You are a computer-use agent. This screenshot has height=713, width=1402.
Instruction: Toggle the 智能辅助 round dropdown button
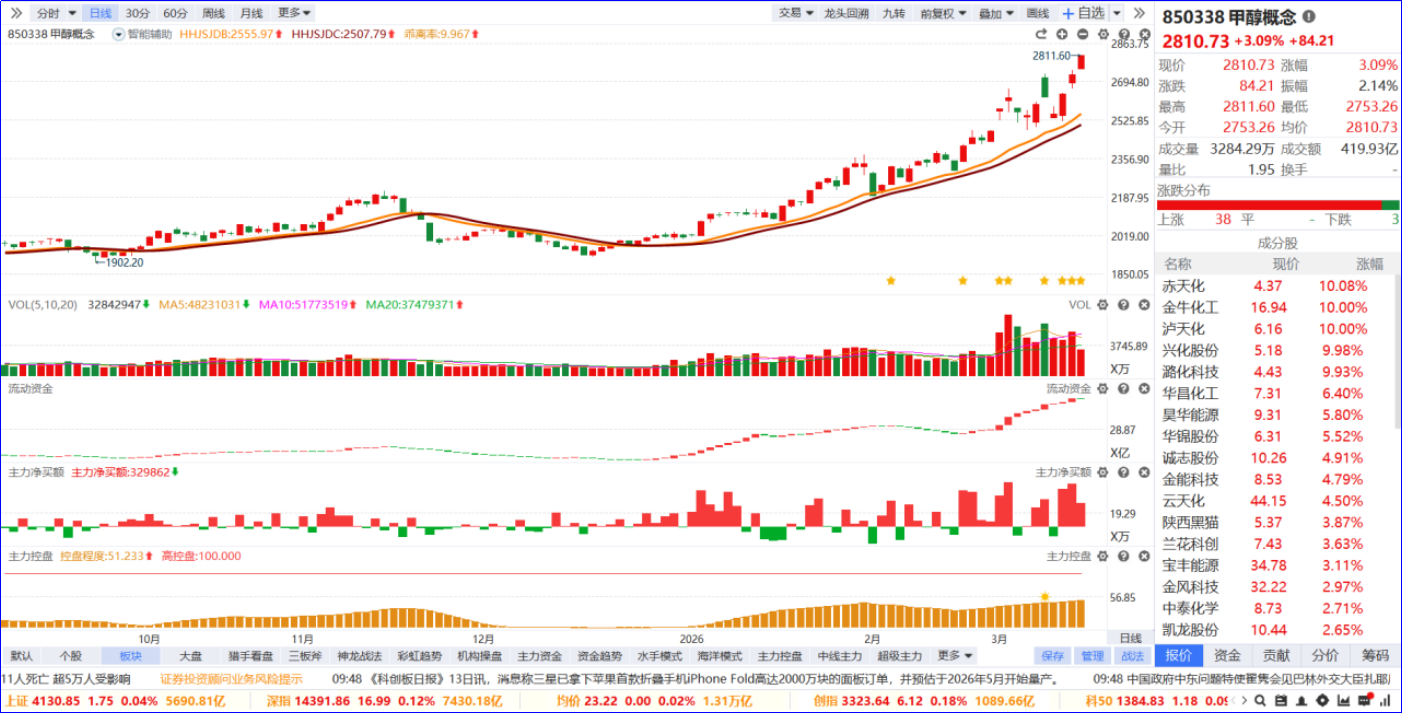tap(119, 34)
